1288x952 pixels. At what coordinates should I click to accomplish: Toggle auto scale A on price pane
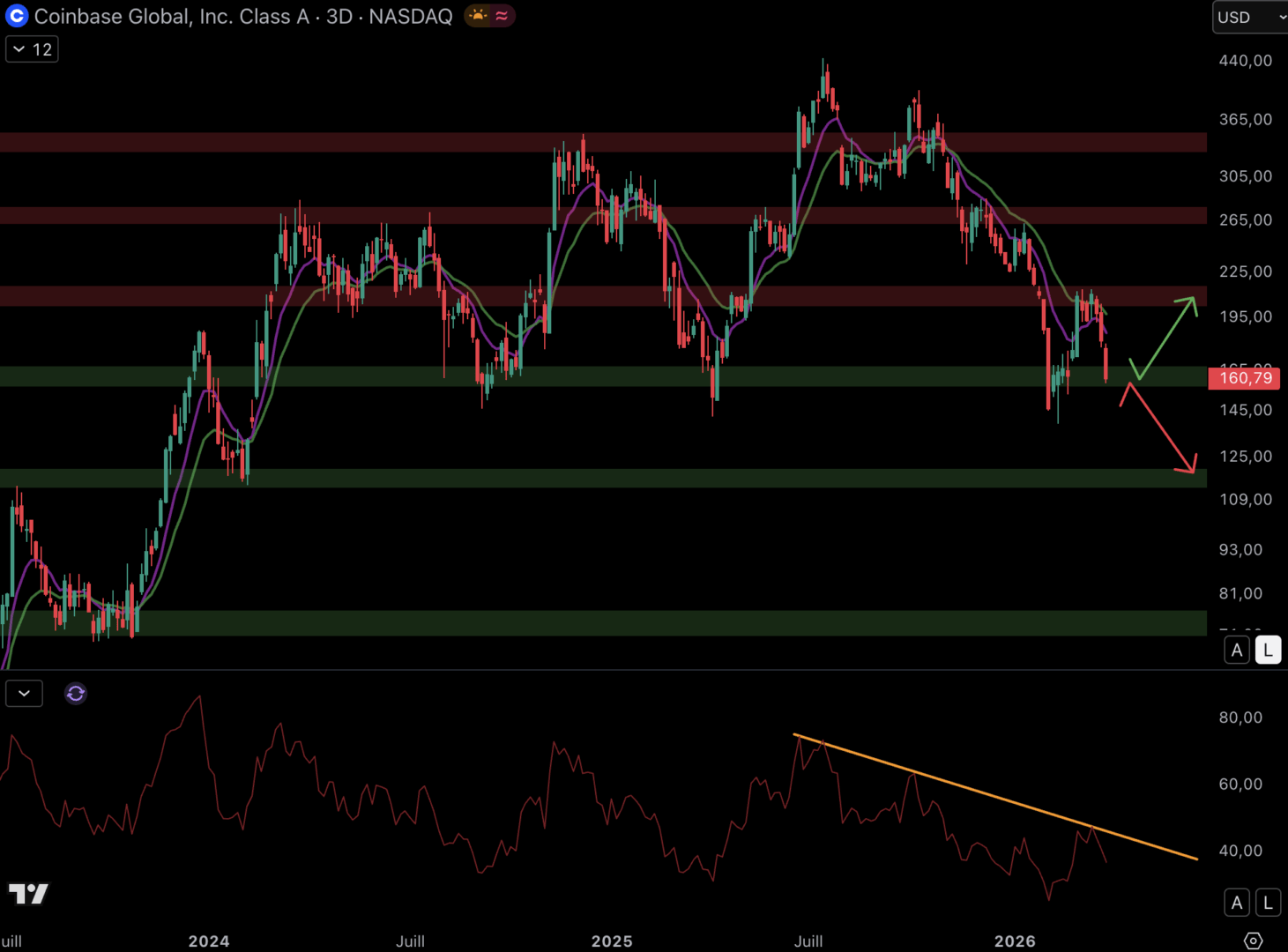point(1237,651)
